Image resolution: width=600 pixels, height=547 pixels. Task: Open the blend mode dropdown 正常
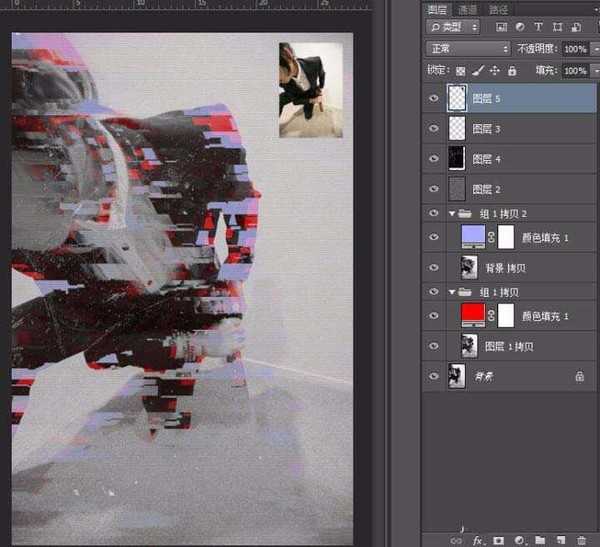(x=467, y=48)
